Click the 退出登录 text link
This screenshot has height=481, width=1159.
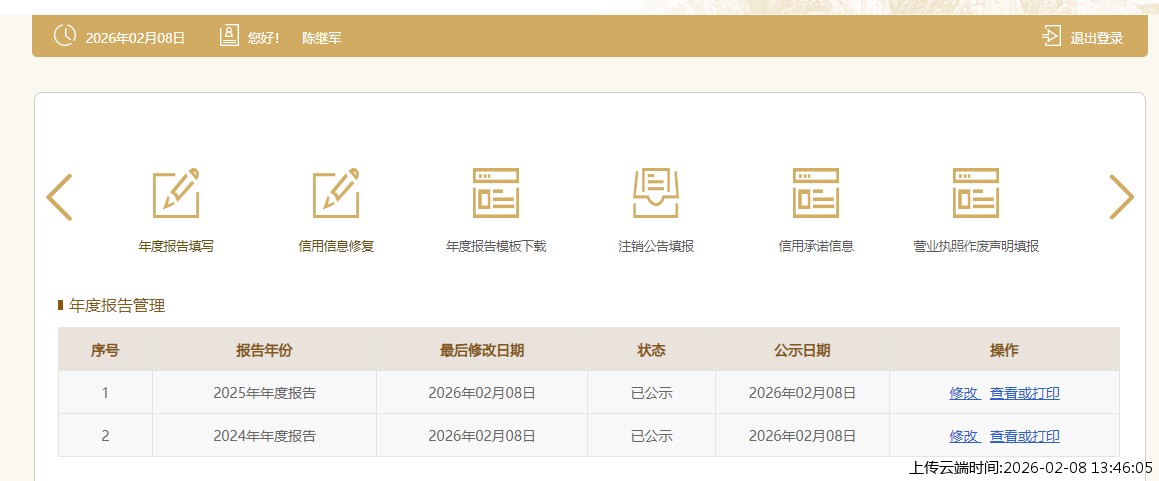[1097, 38]
